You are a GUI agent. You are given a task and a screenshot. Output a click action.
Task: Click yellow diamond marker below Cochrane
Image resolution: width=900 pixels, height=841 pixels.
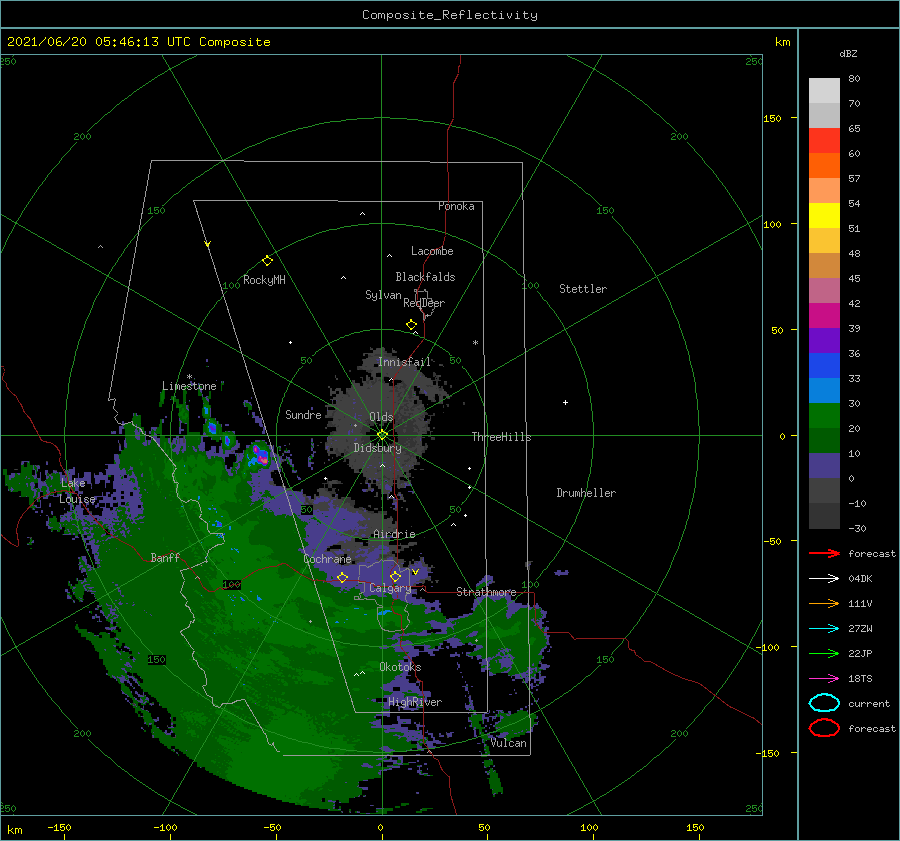click(x=343, y=578)
